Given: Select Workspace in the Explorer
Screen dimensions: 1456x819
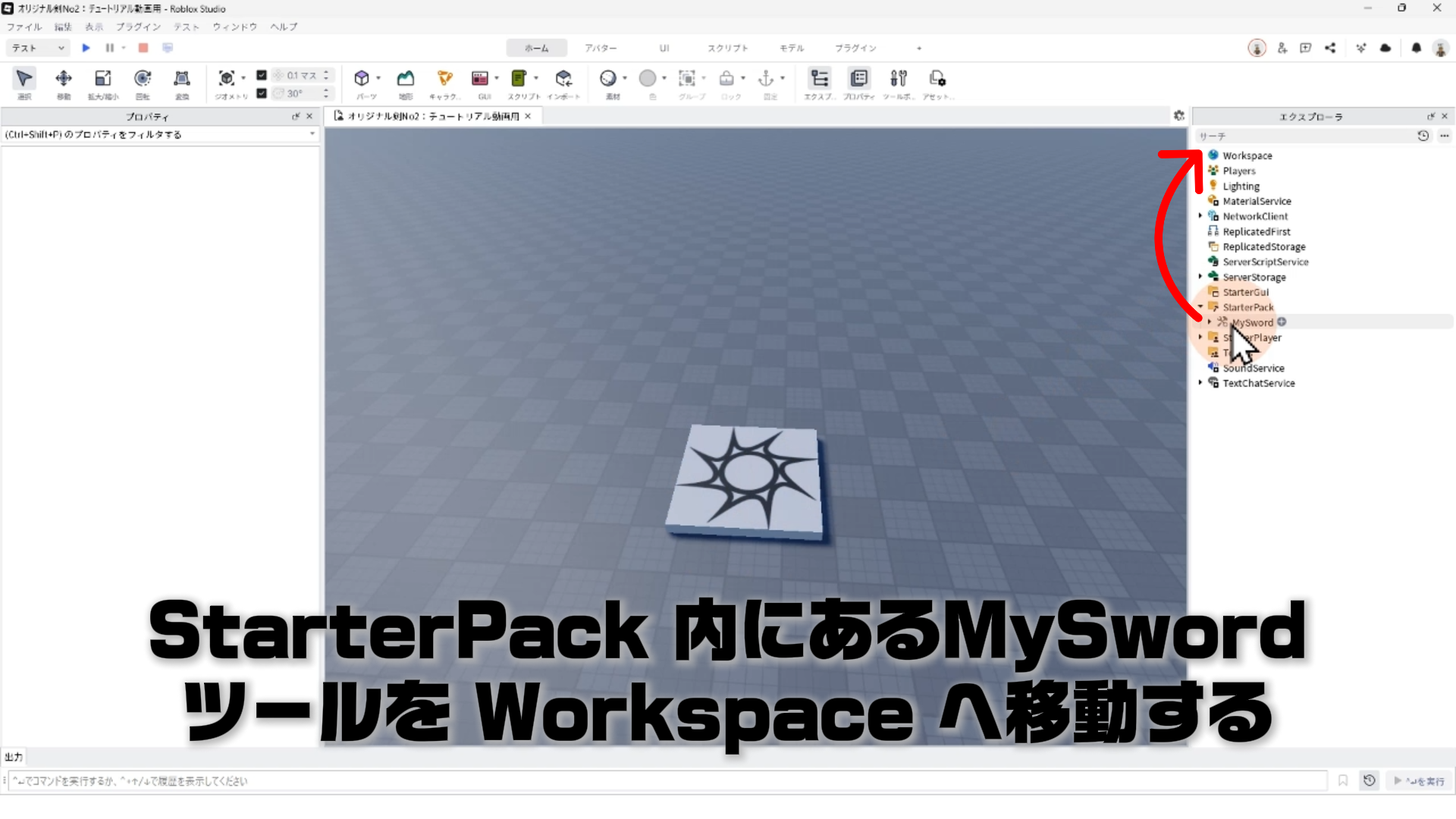Looking at the screenshot, I should [x=1247, y=155].
